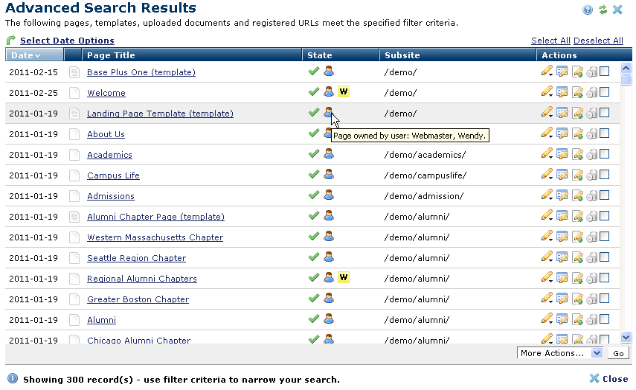This screenshot has width=636, height=390.
Task: Click the Page Title column header
Action: coord(111,56)
